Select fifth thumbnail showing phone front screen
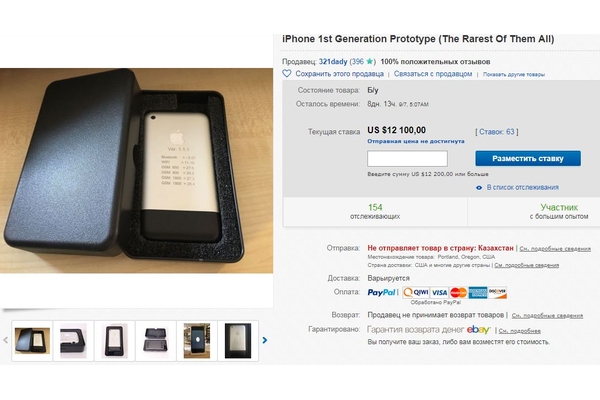600x400 pixels. point(197,341)
